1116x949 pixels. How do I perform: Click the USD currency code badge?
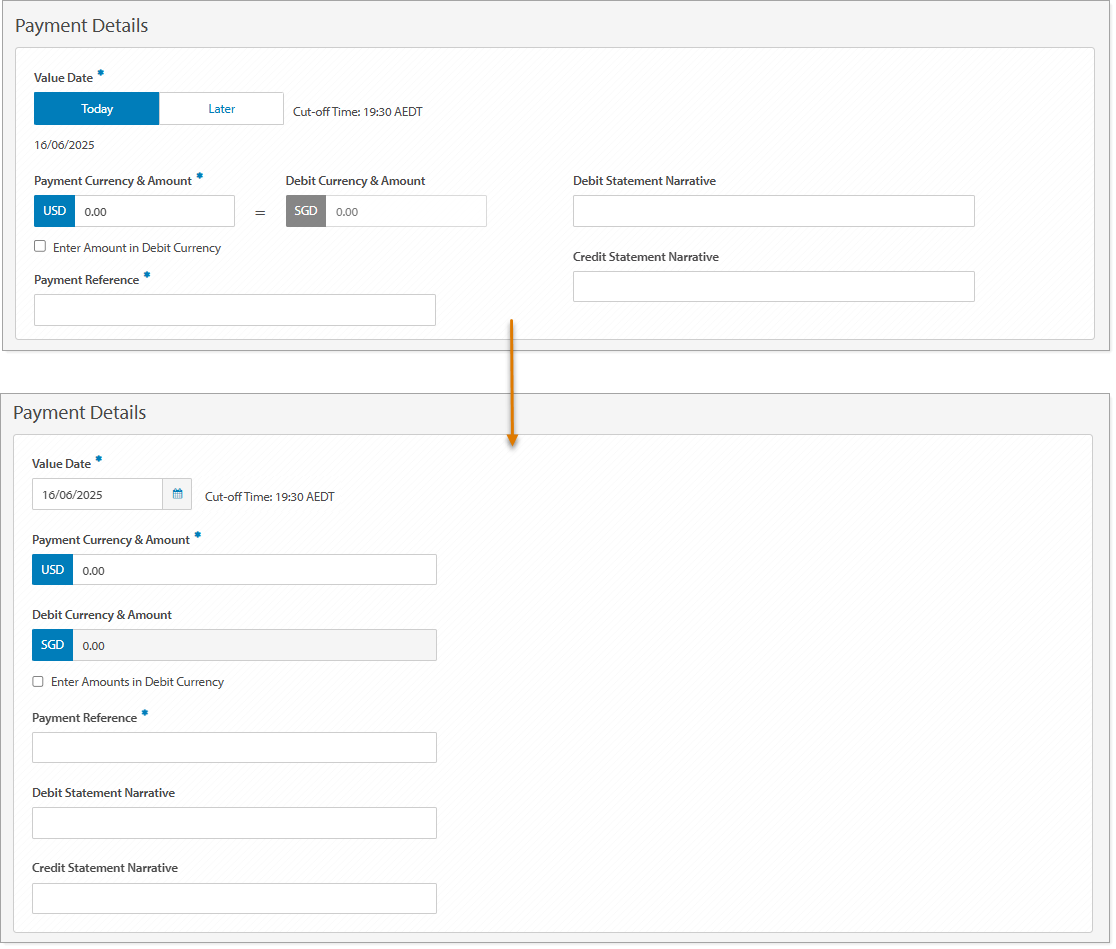[x=53, y=211]
